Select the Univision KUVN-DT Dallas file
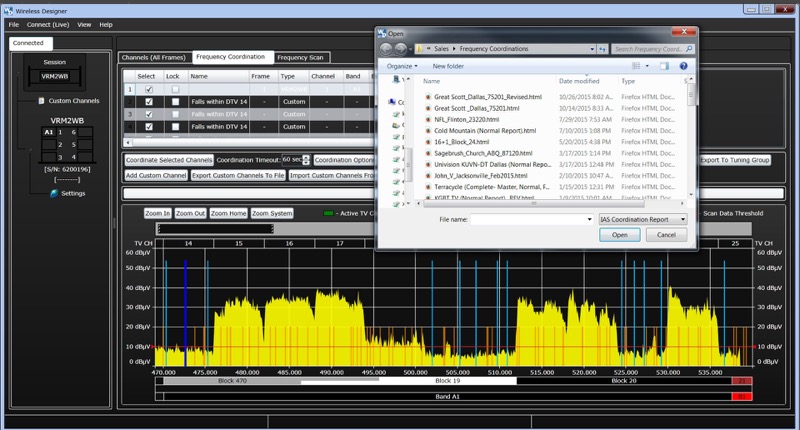 492,164
